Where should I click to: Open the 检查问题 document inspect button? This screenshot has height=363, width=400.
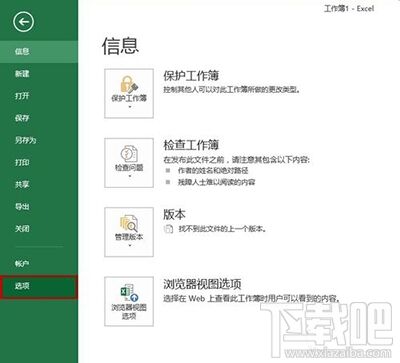129,163
